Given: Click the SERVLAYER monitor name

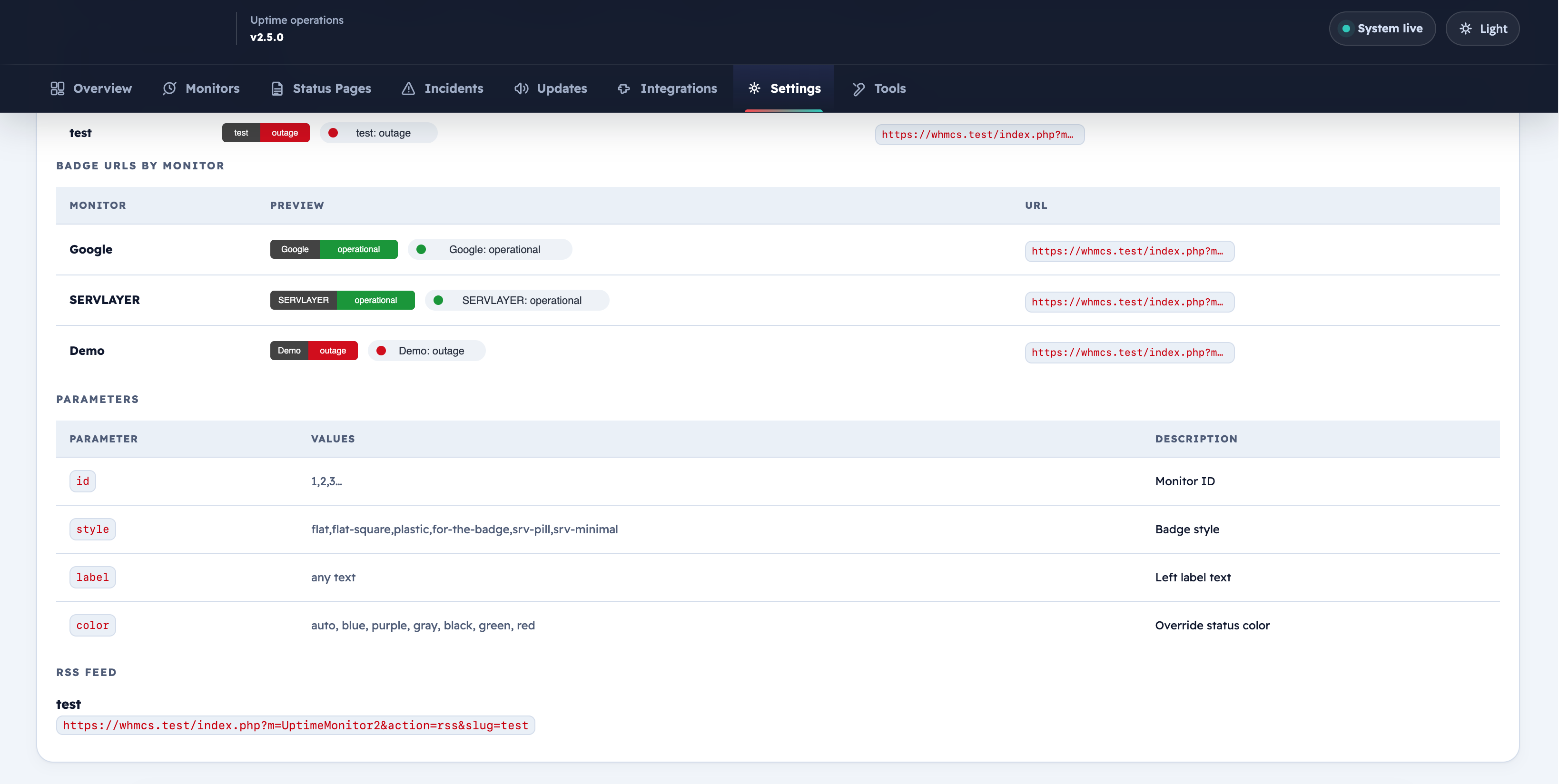Looking at the screenshot, I should coord(105,300).
